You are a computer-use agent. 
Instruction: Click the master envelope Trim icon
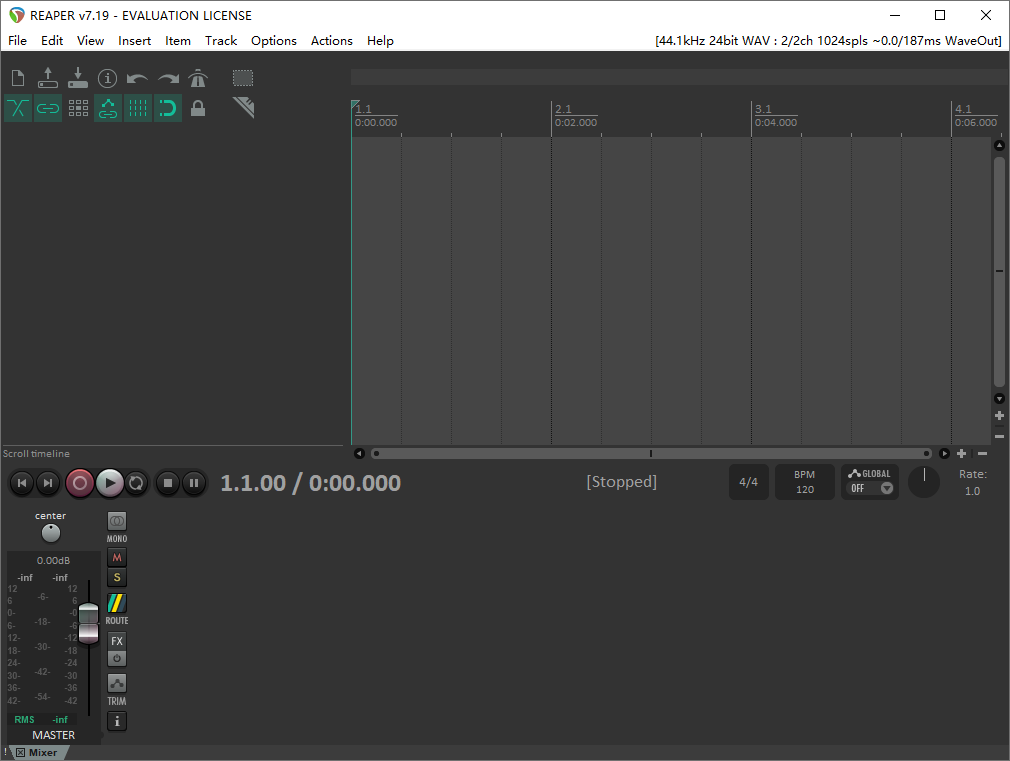[x=117, y=684]
